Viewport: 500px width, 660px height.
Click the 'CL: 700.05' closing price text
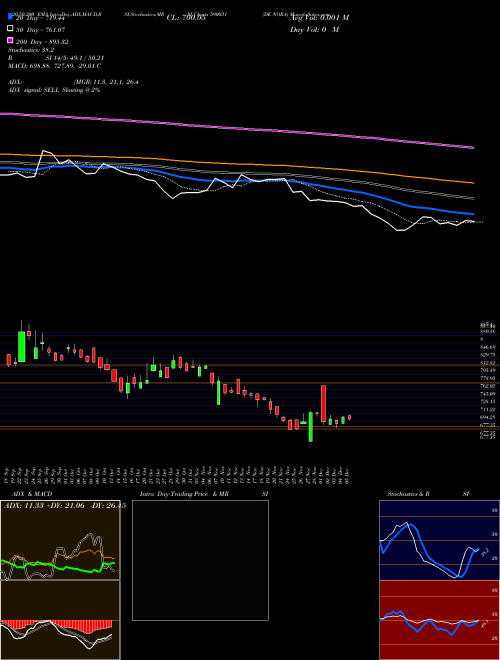186,18
